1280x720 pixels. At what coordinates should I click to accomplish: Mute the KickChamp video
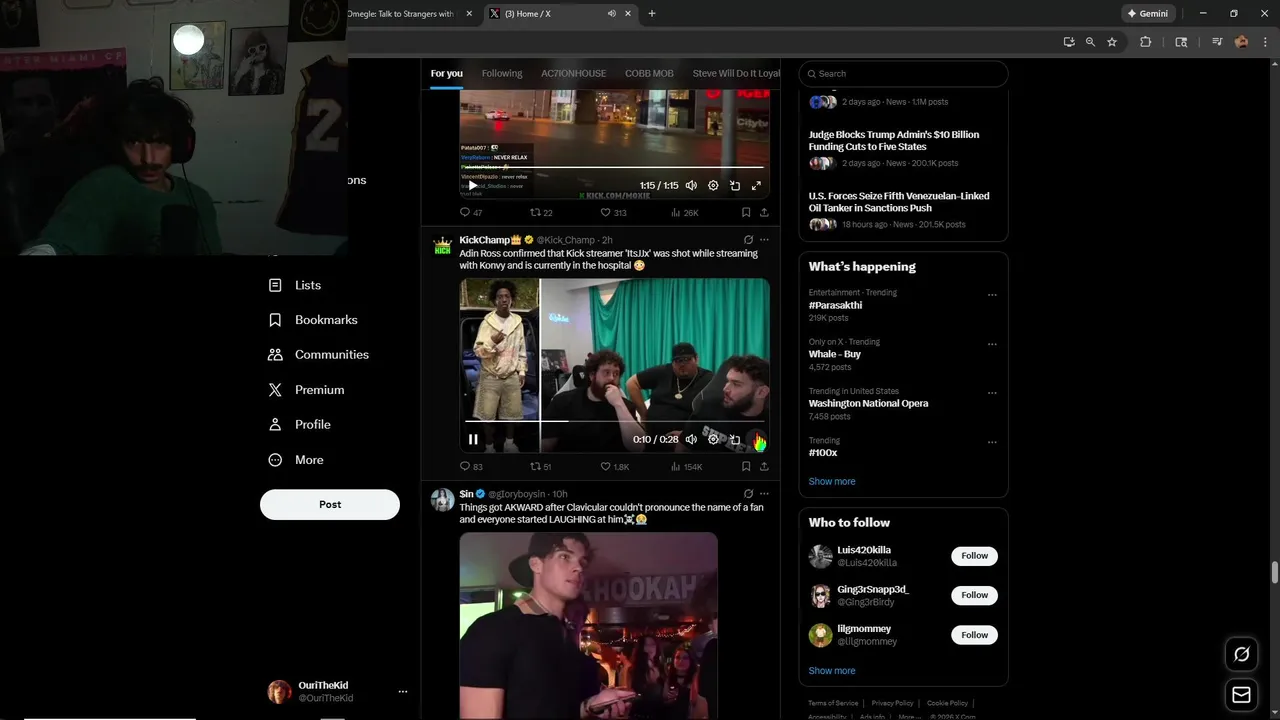691,439
